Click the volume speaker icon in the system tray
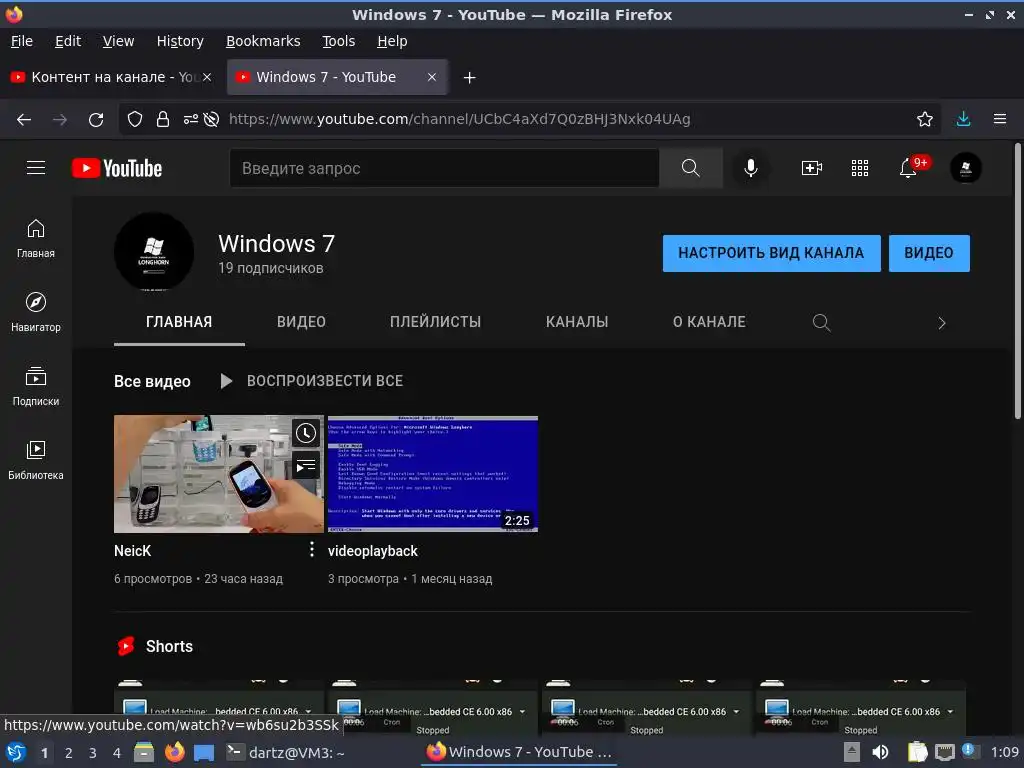Image resolution: width=1024 pixels, height=768 pixels. pyautogui.click(x=881, y=752)
